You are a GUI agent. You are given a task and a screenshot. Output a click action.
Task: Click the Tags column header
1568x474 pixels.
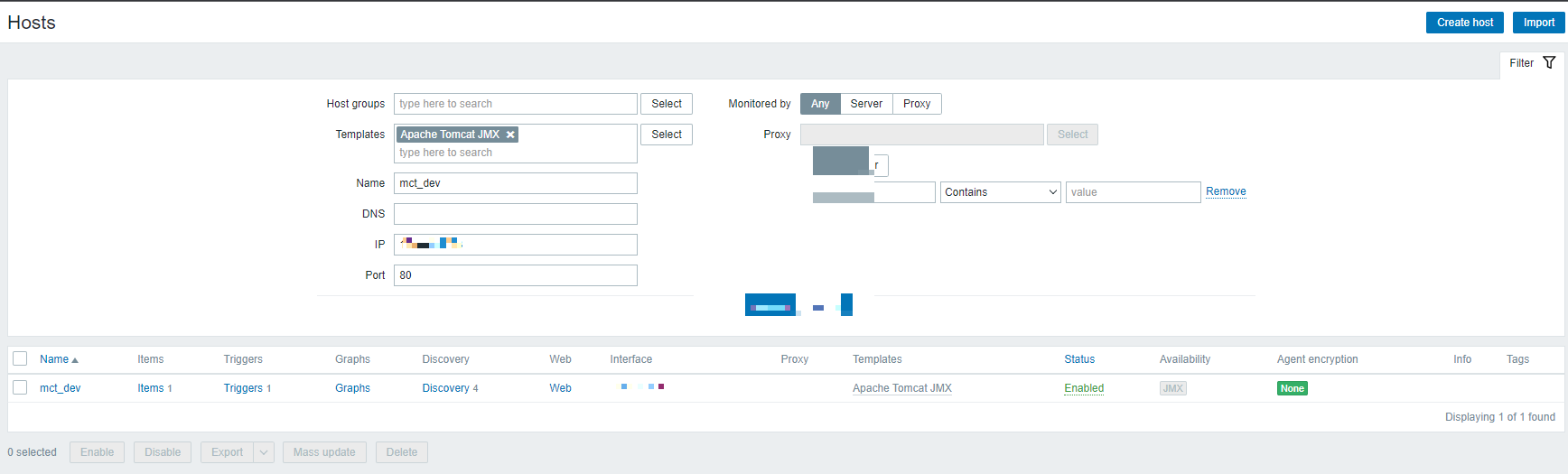(x=1517, y=359)
